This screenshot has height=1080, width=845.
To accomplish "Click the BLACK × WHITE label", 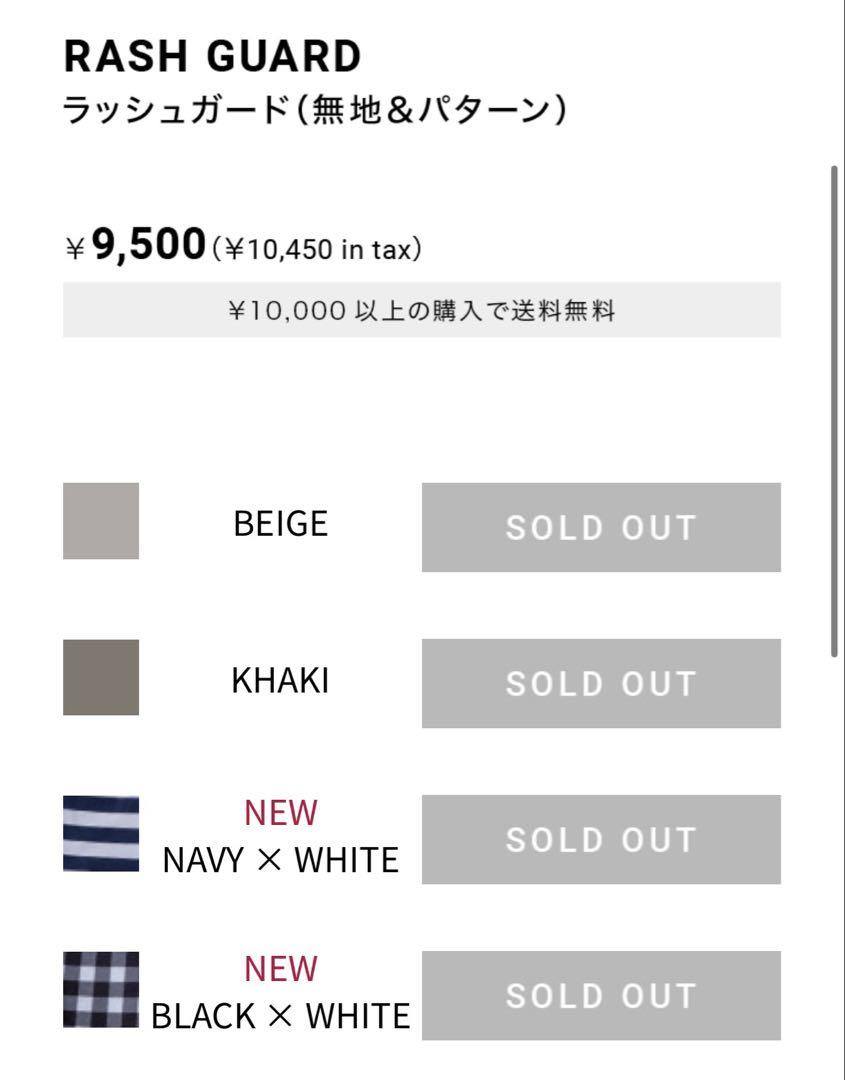I will pos(280,1016).
